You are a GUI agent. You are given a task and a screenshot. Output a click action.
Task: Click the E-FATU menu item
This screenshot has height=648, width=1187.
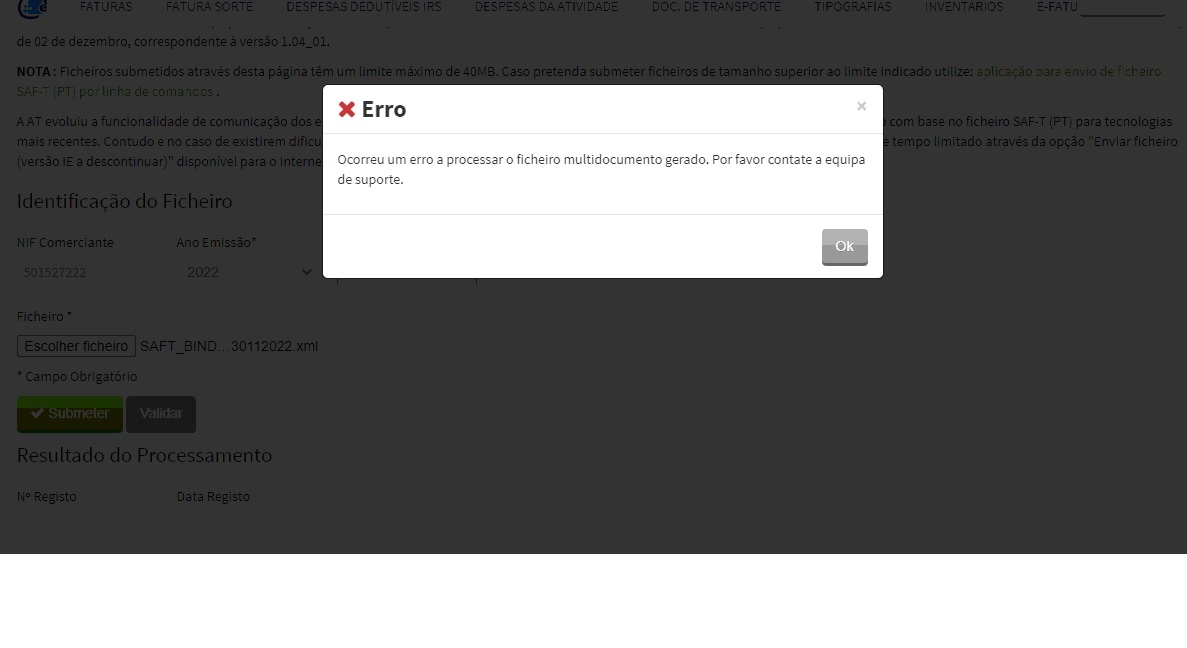1057,7
